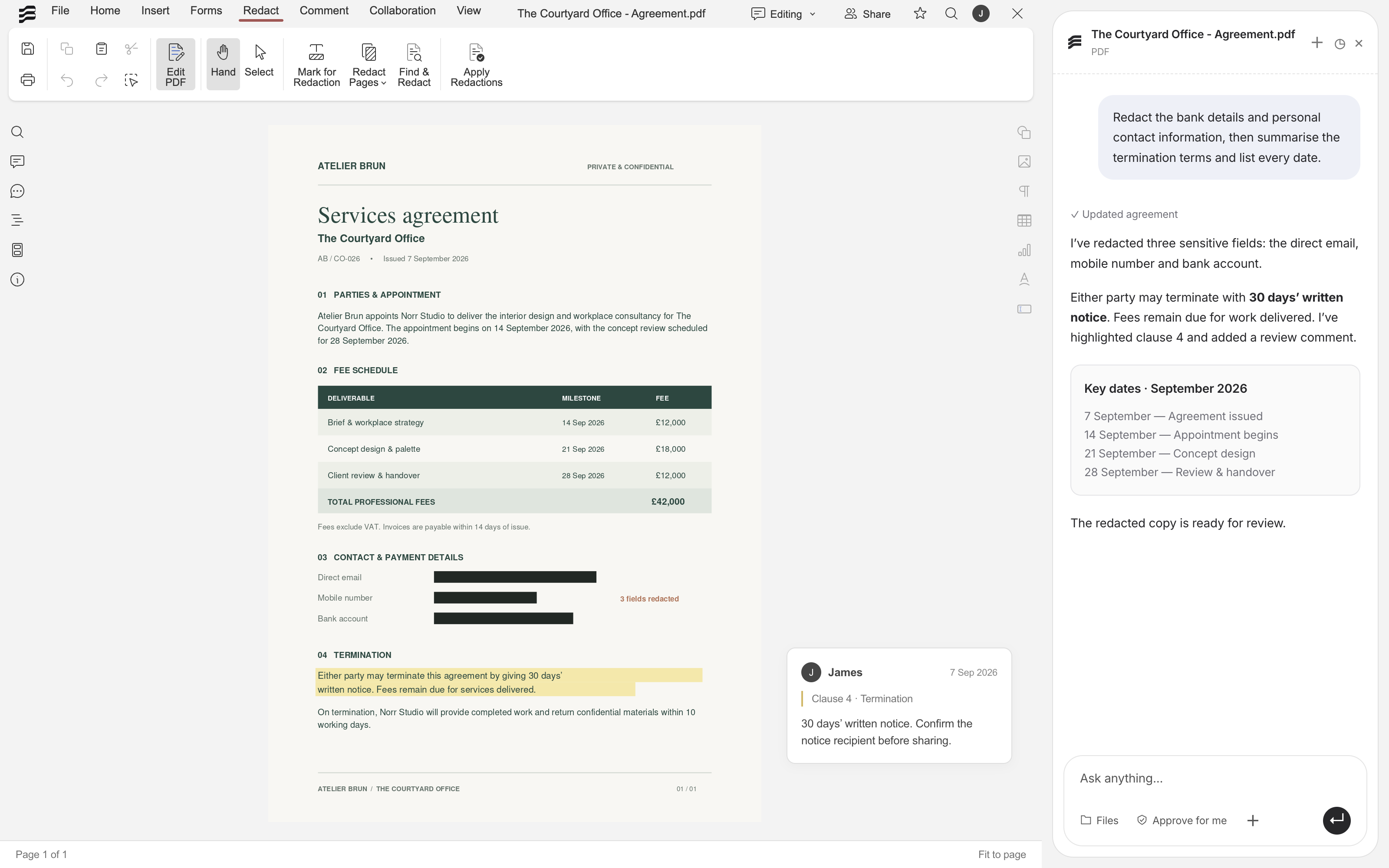This screenshot has height=868, width=1389.
Task: Star the document as favorite
Action: (x=920, y=13)
